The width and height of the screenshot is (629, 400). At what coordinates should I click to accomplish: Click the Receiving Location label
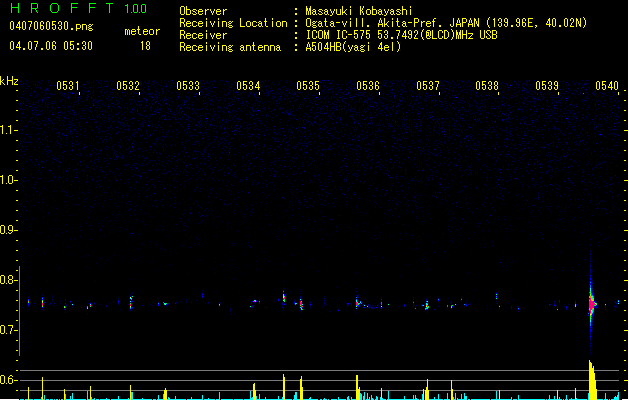coord(233,23)
